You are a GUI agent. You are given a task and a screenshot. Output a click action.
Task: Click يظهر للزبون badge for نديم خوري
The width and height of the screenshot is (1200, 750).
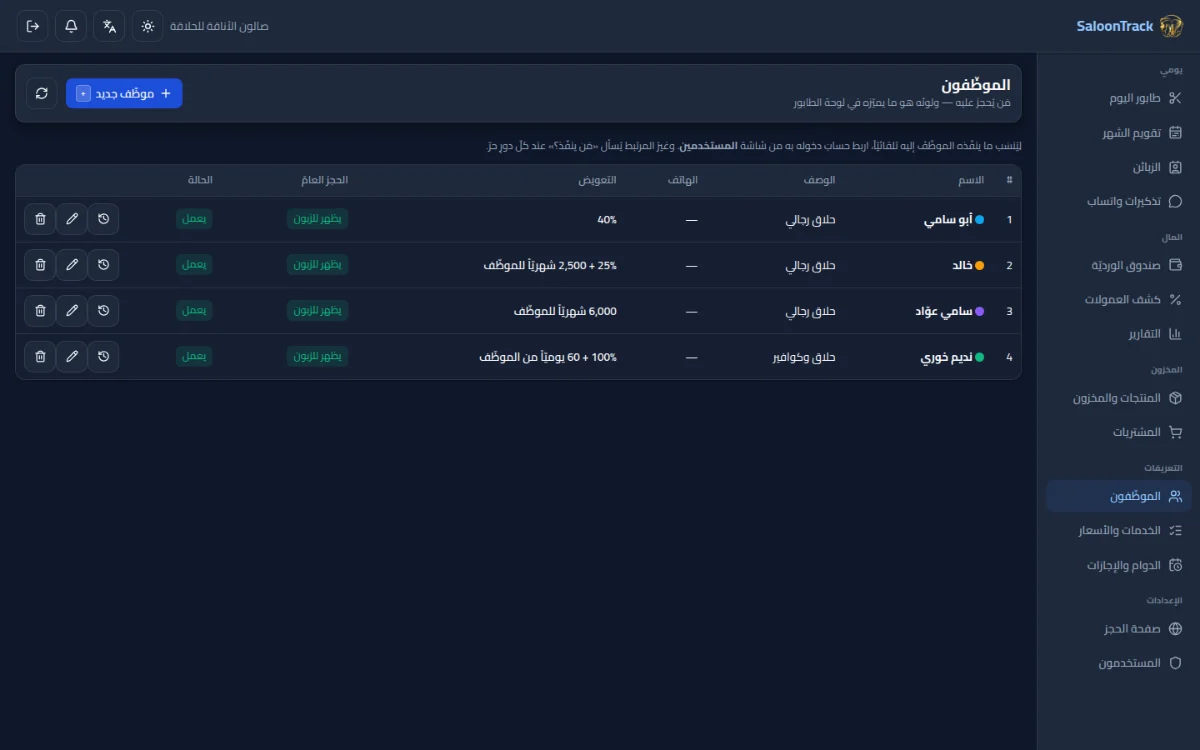click(318, 357)
